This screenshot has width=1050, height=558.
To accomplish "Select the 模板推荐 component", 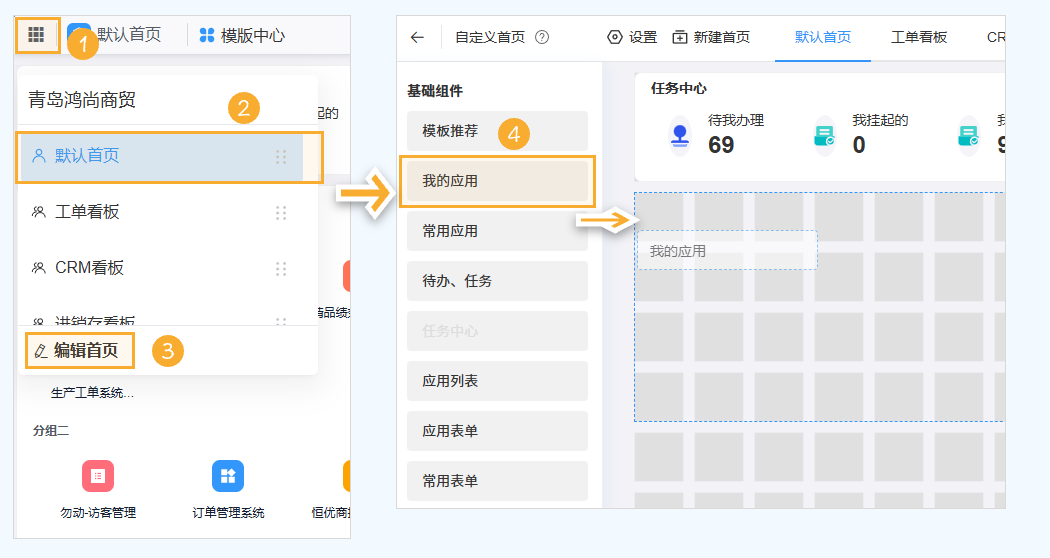I will 498,131.
